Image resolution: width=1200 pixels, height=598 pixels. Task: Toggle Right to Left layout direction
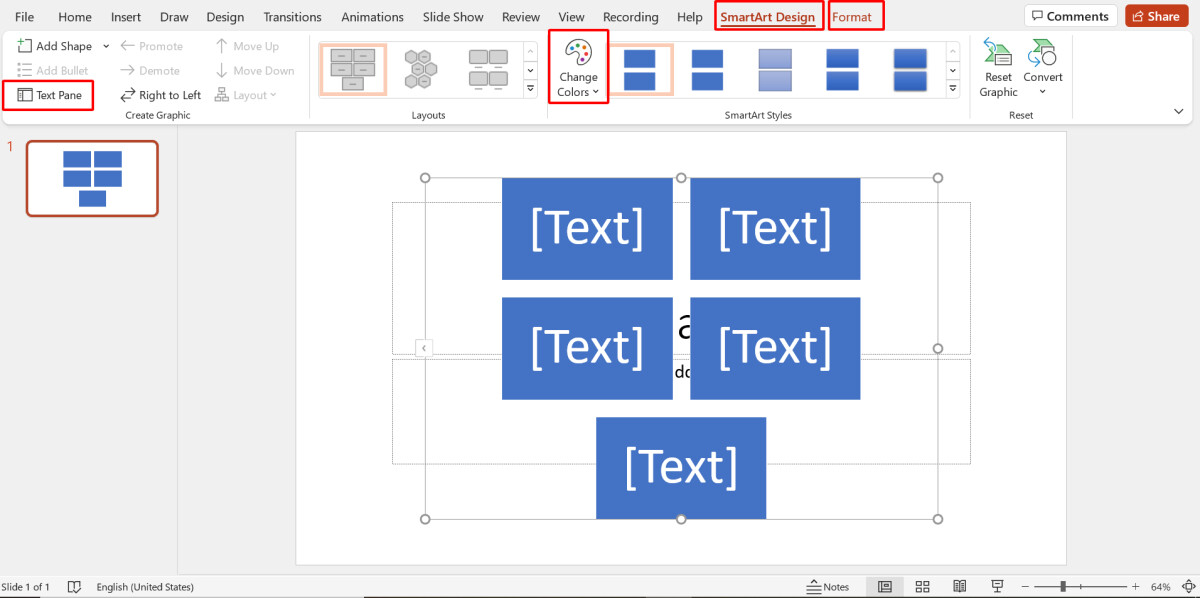coord(161,95)
